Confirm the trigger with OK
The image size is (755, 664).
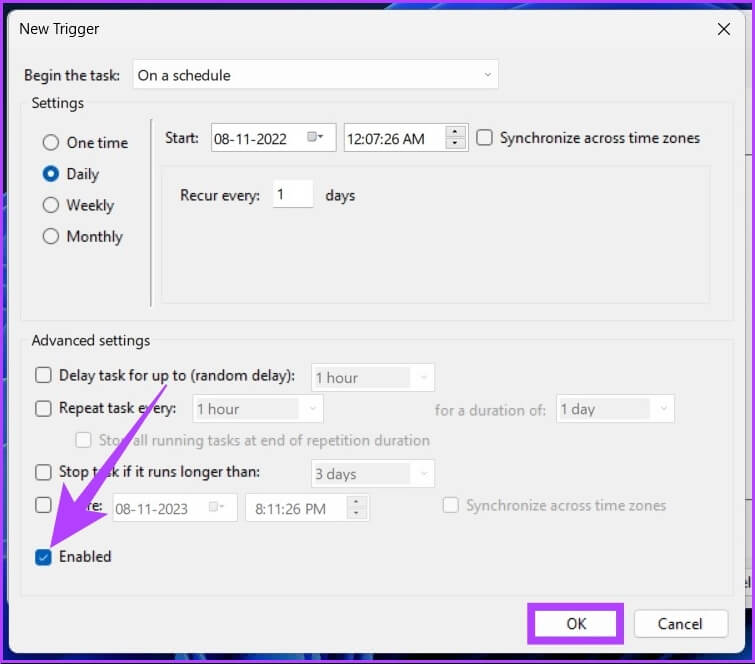575,624
